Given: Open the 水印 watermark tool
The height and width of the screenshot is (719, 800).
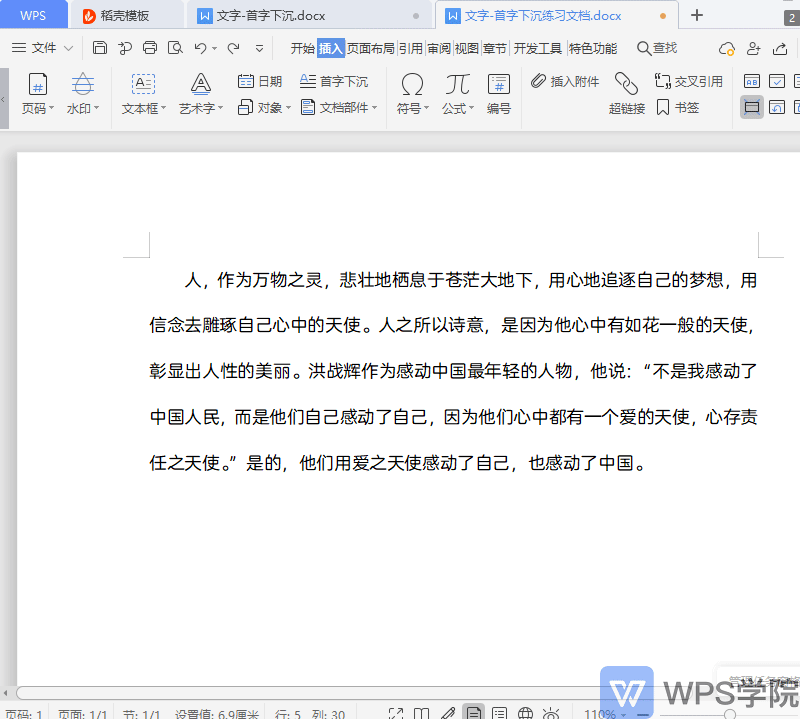Looking at the screenshot, I should click(x=83, y=93).
